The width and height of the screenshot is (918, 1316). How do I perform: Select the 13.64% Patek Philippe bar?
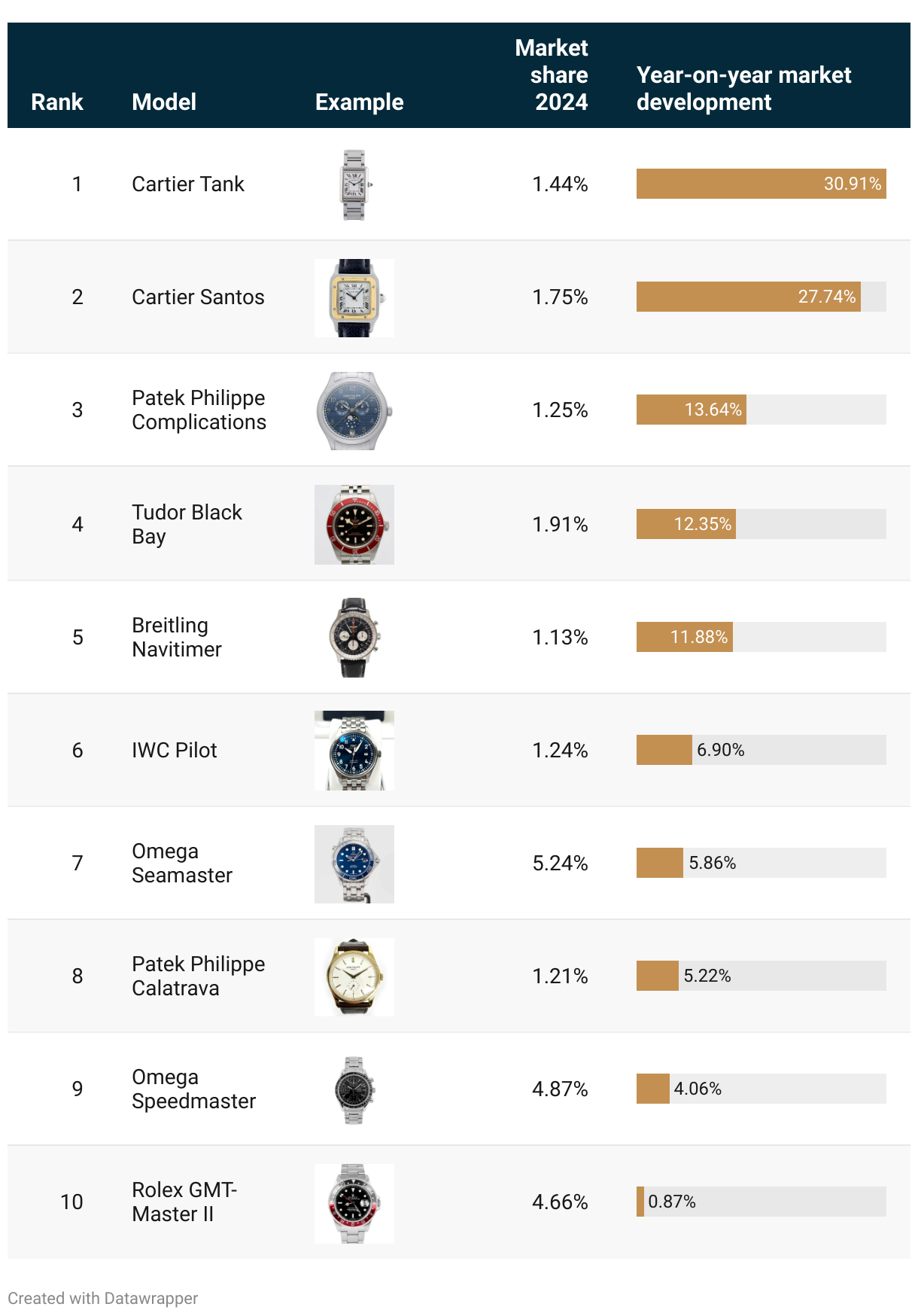click(x=692, y=410)
